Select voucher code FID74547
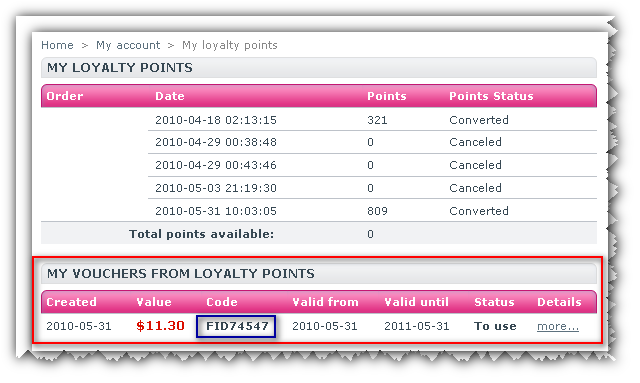This screenshot has height=383, width=640. 237,326
